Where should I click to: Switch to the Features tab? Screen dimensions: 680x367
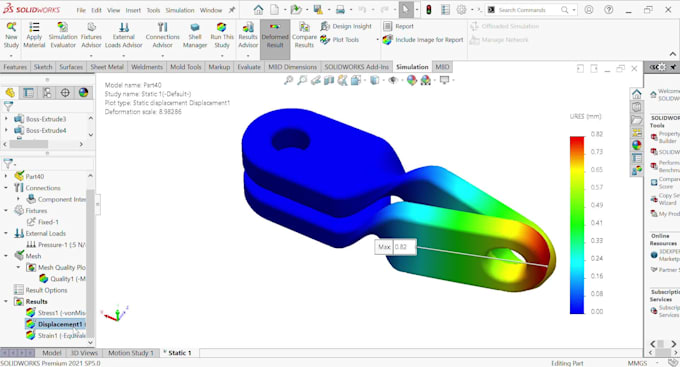pyautogui.click(x=15, y=67)
